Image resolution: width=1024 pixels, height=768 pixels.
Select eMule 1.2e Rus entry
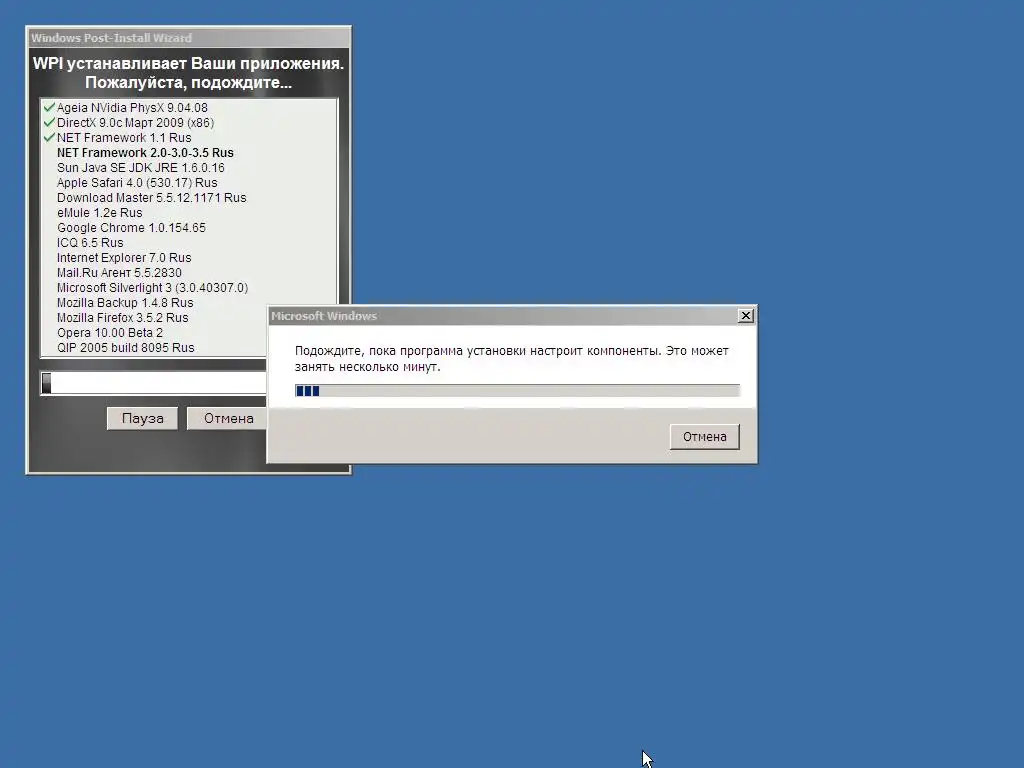99,213
